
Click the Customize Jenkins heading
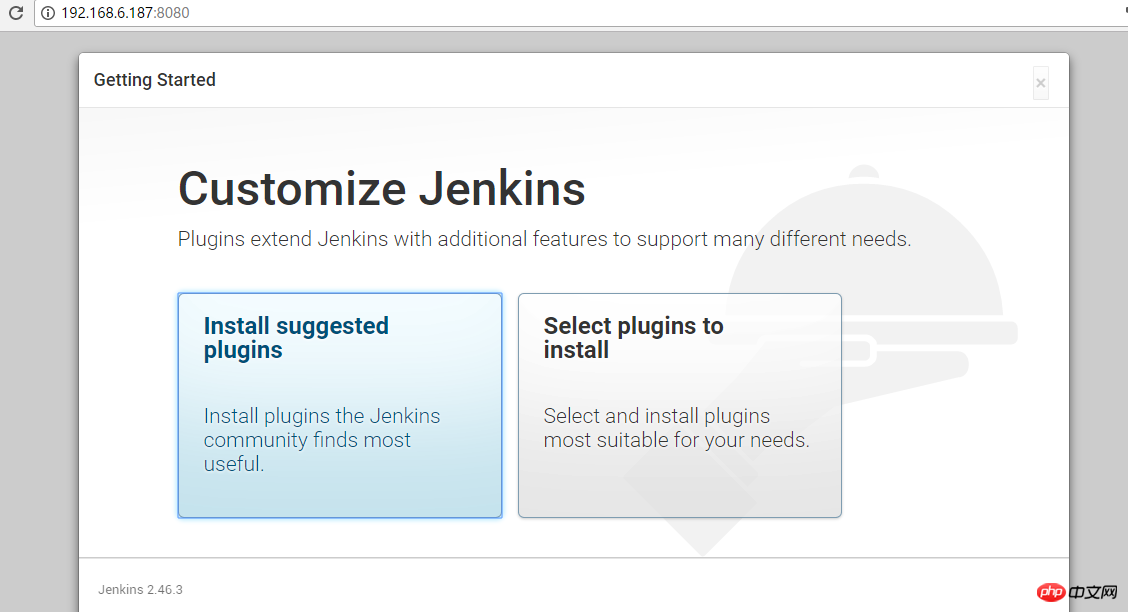(x=381, y=189)
